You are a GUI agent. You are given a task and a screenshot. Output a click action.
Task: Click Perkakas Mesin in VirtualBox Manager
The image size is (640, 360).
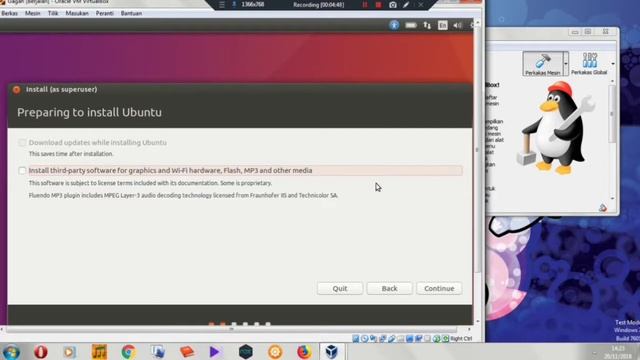(x=542, y=64)
